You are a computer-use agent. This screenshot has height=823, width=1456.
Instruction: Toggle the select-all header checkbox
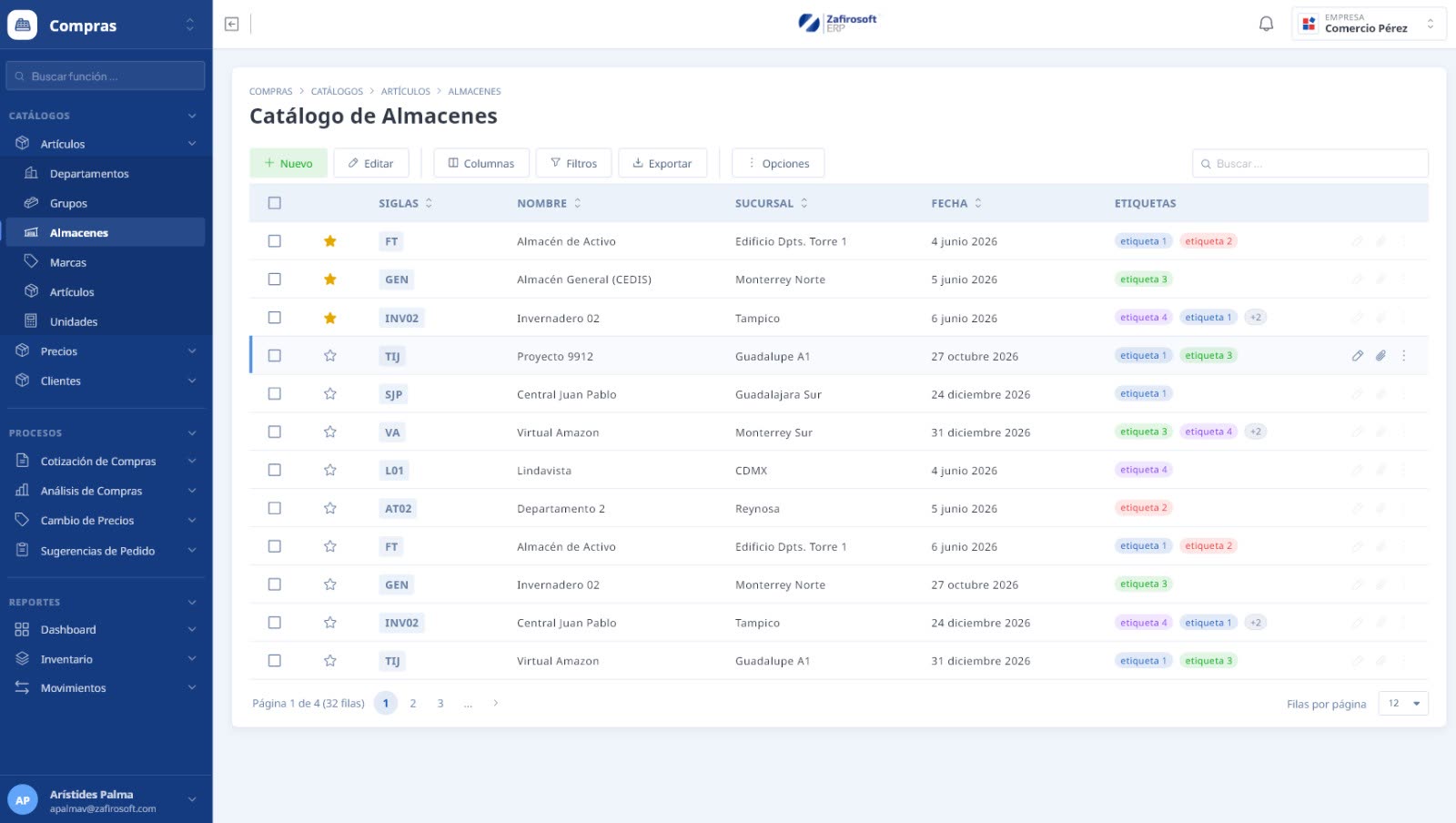tap(275, 203)
